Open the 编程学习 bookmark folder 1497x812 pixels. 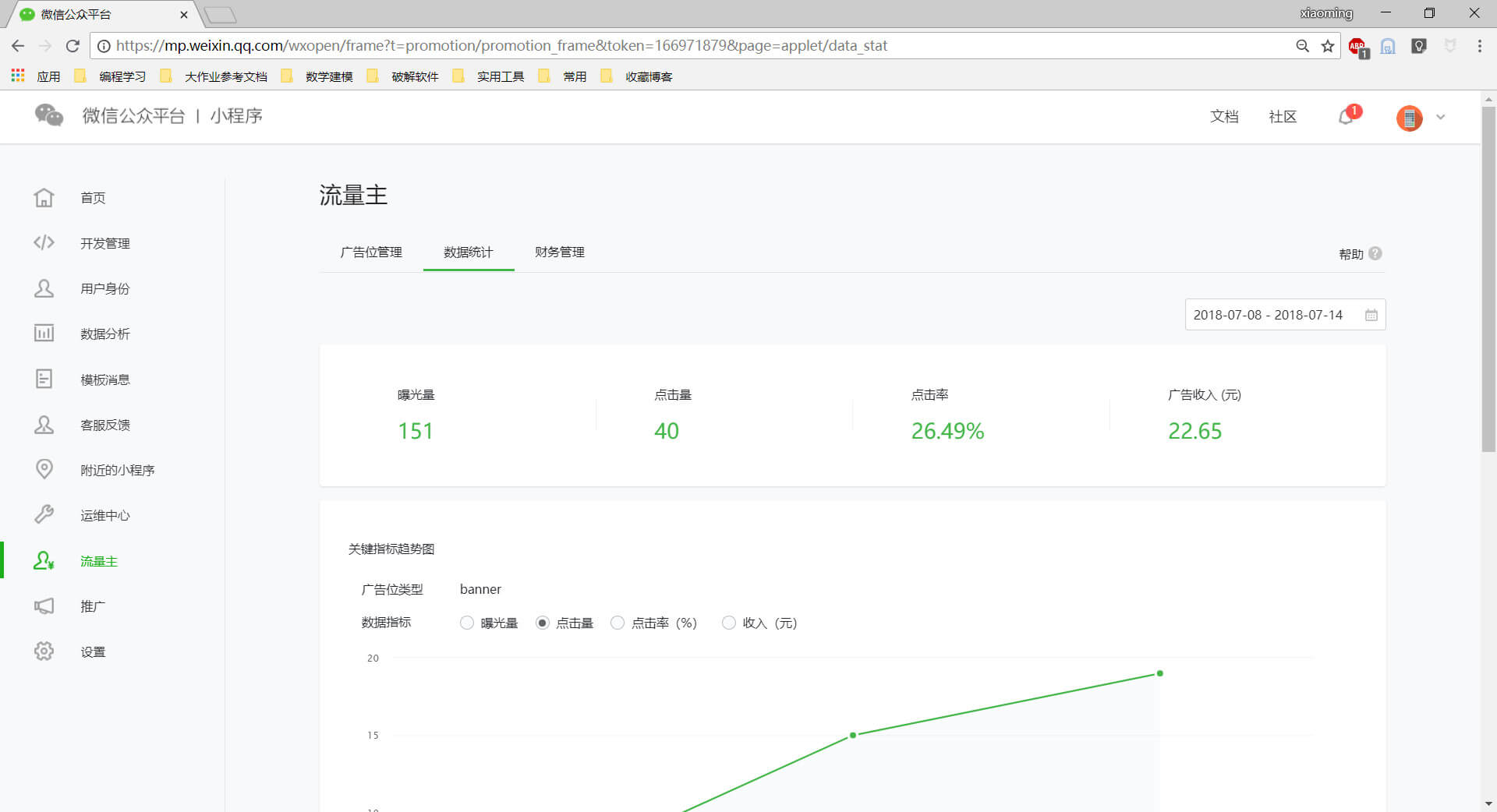click(x=111, y=76)
